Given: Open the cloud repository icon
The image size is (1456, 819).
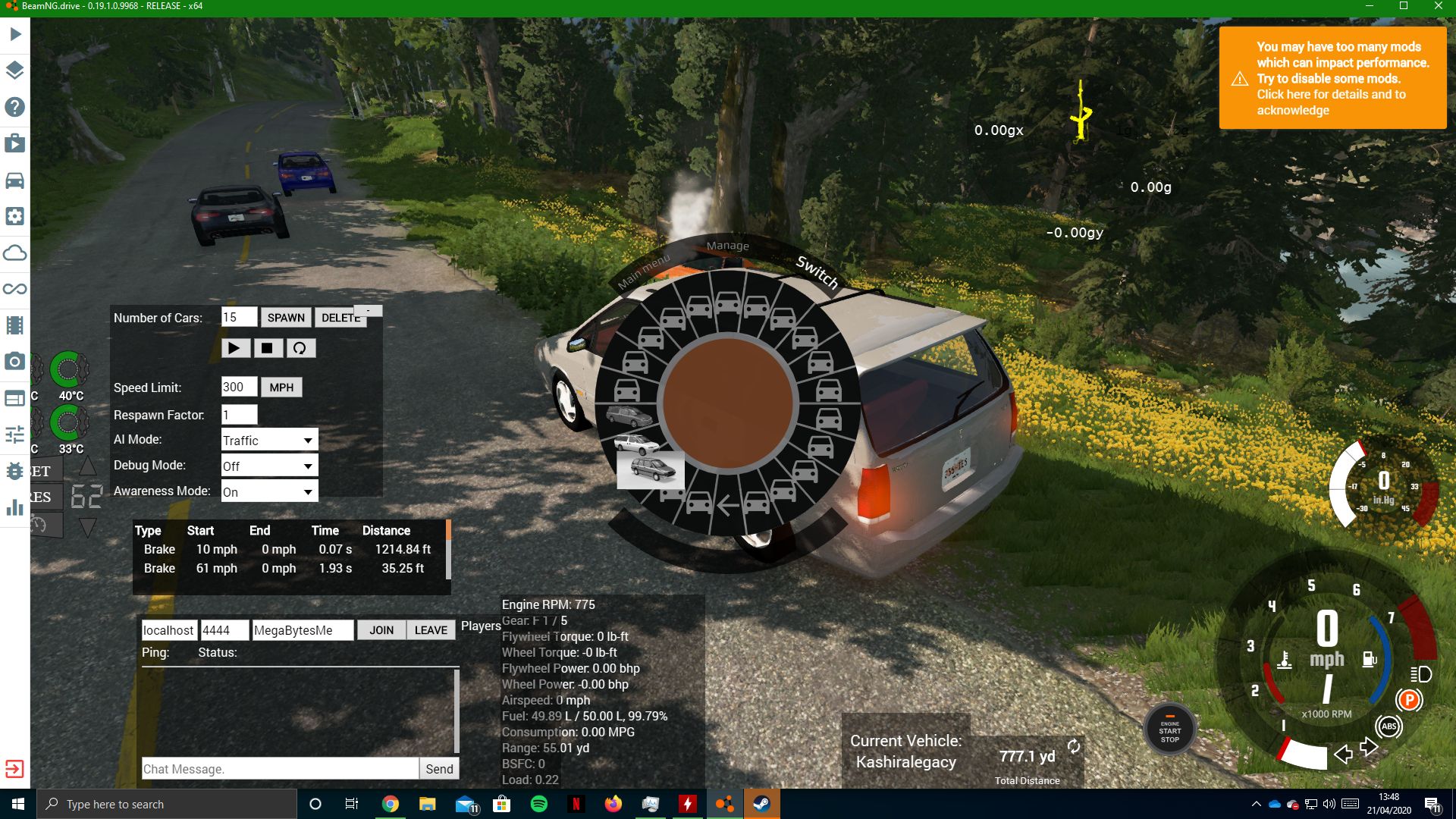Looking at the screenshot, I should pos(14,253).
